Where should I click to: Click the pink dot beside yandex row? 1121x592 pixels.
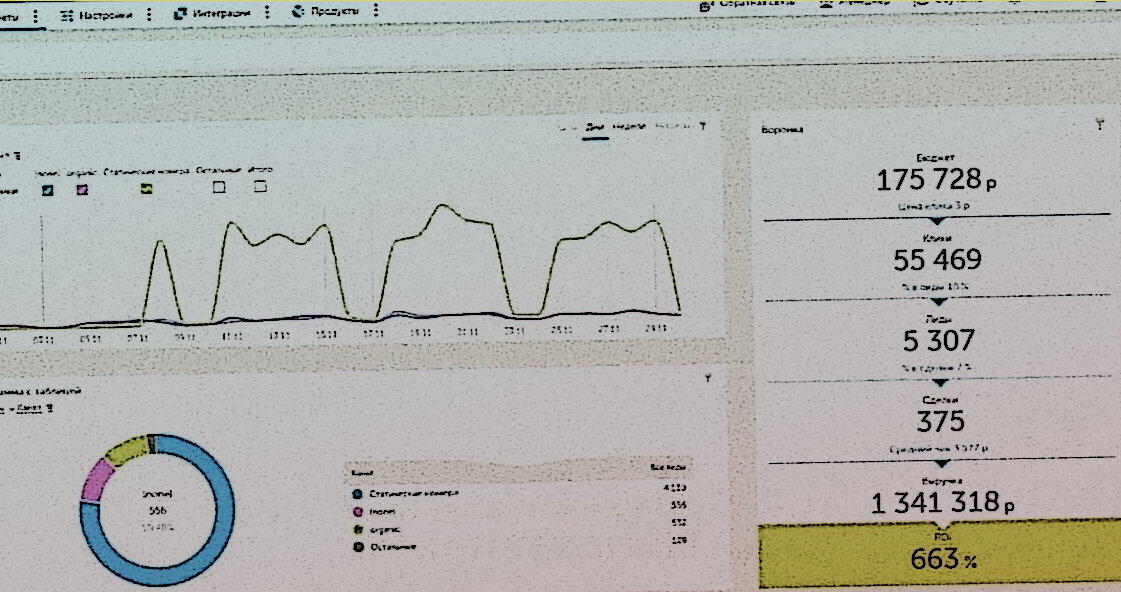pos(357,512)
